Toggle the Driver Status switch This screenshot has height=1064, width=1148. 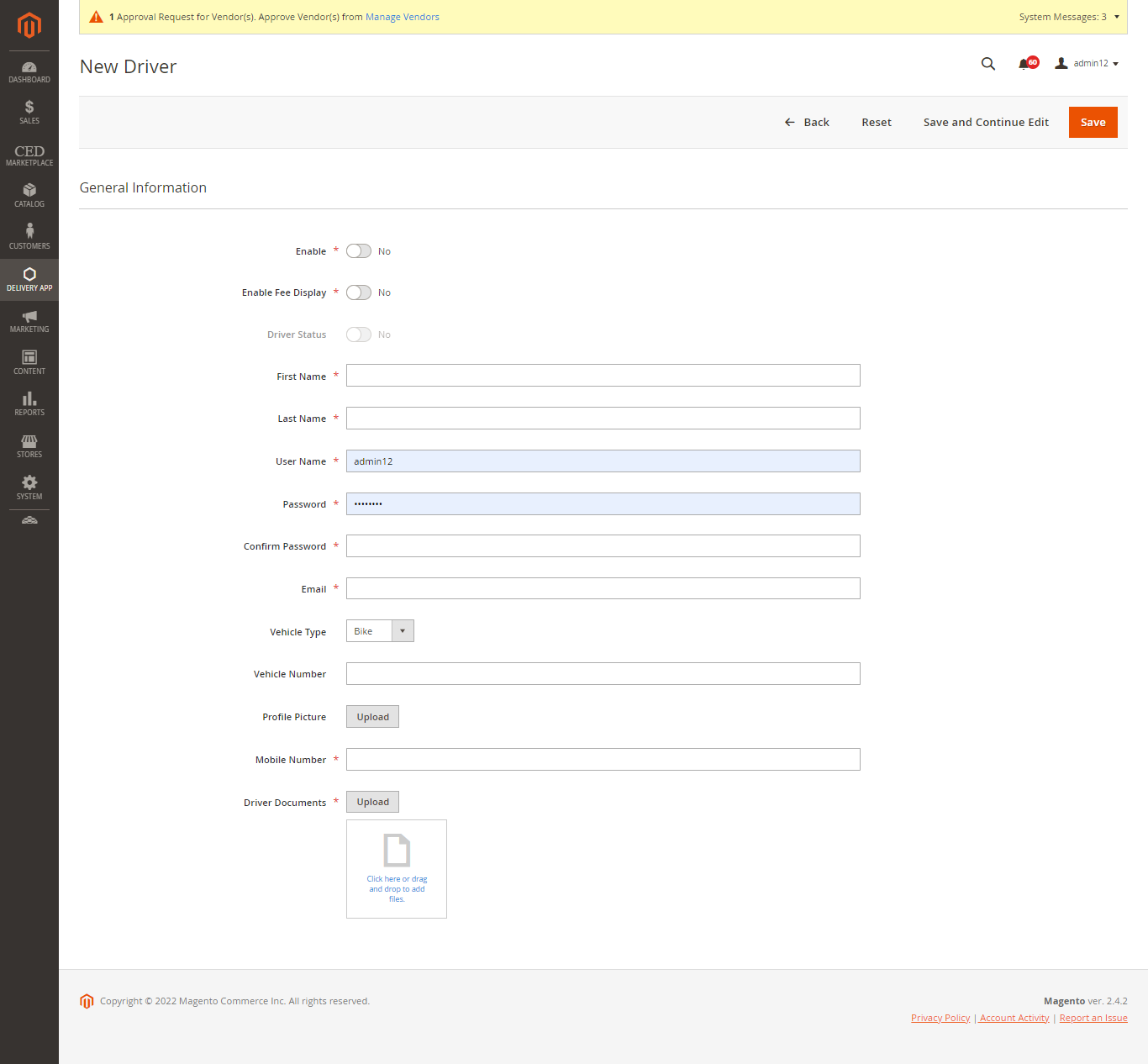coord(359,334)
